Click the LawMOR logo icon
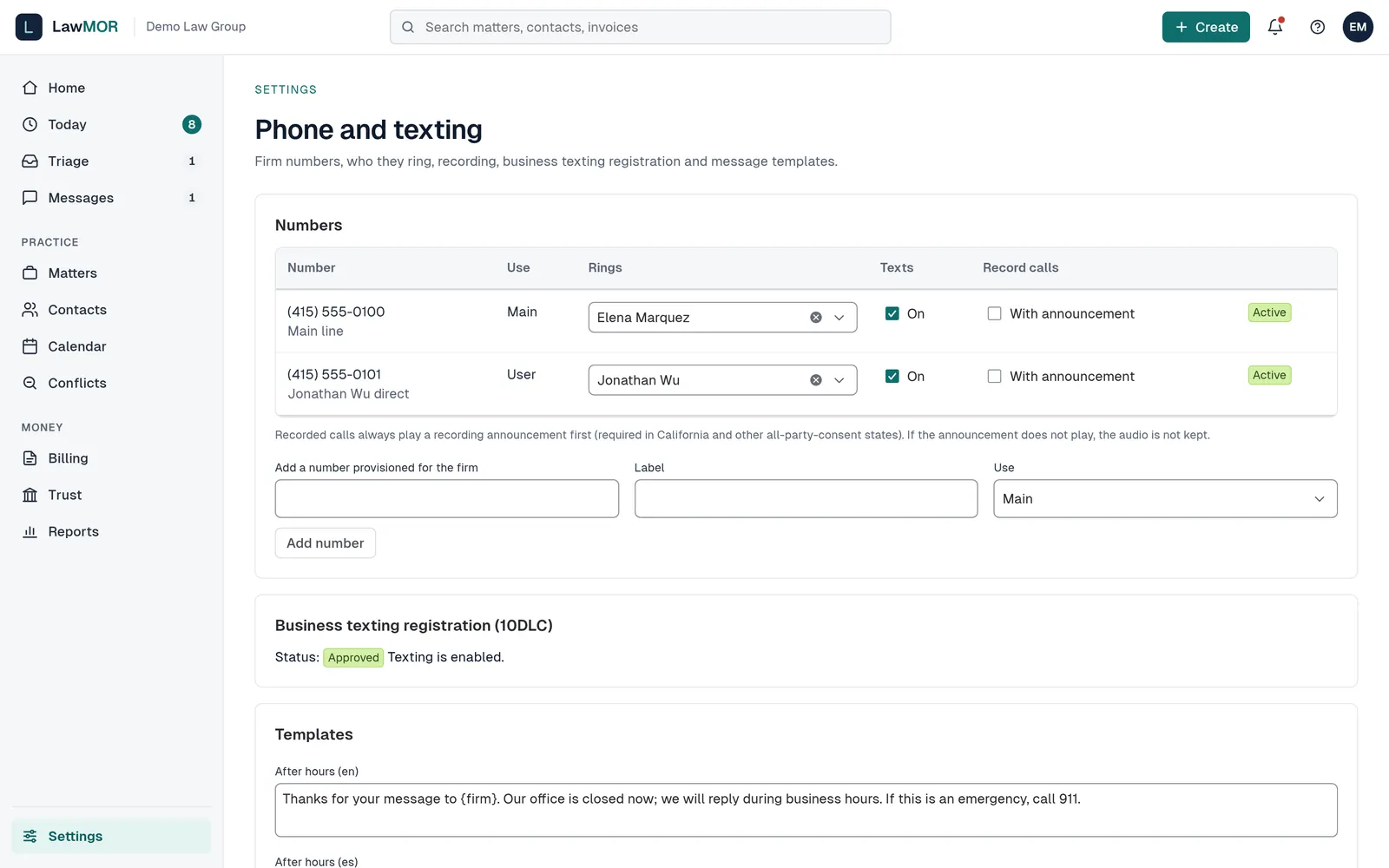The width and height of the screenshot is (1389, 868). pyautogui.click(x=29, y=27)
